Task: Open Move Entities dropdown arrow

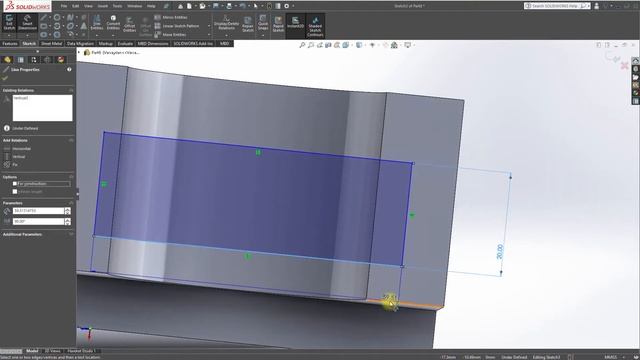Action: [209, 35]
